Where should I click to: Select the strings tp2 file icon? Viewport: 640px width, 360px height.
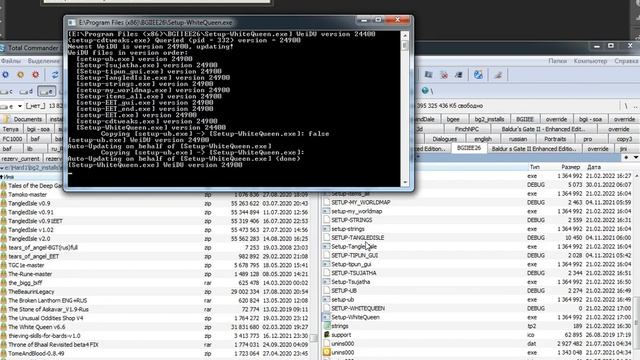pos(326,326)
